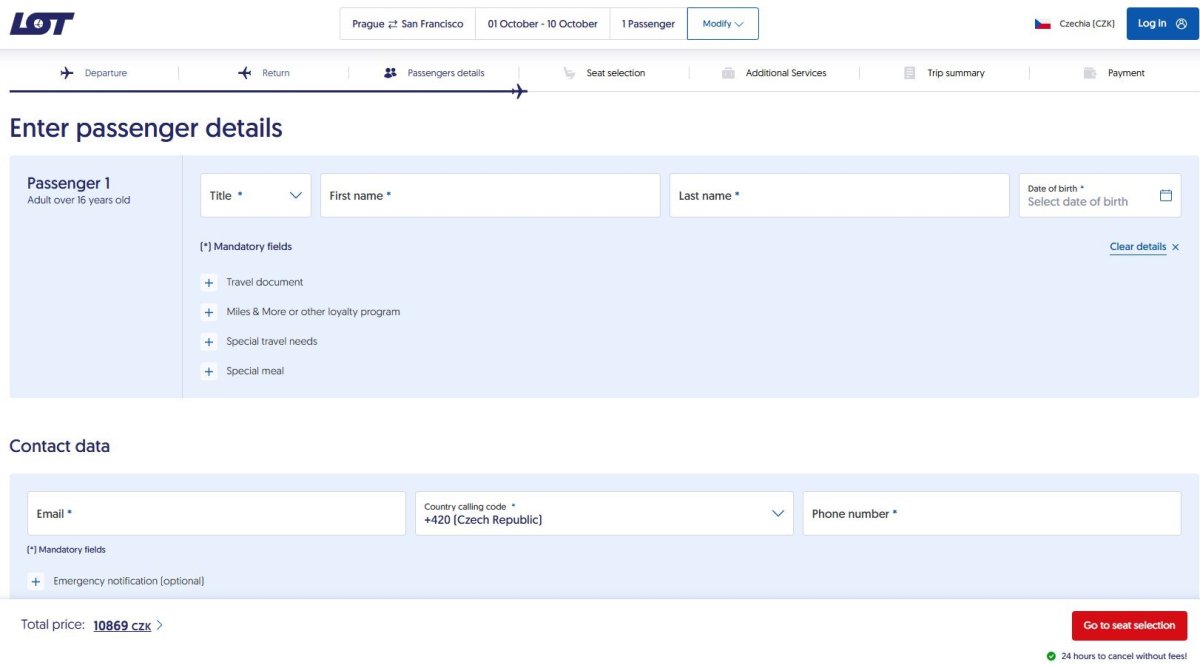1200x668 pixels.
Task: Expand the Special travel needs section
Action: [x=260, y=342]
